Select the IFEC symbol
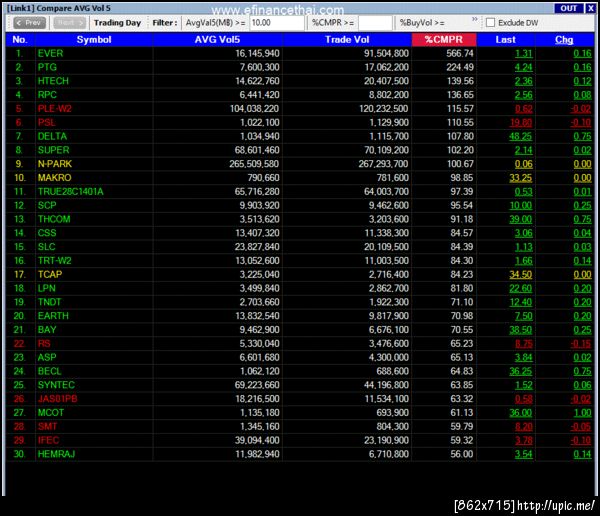 (x=48, y=440)
